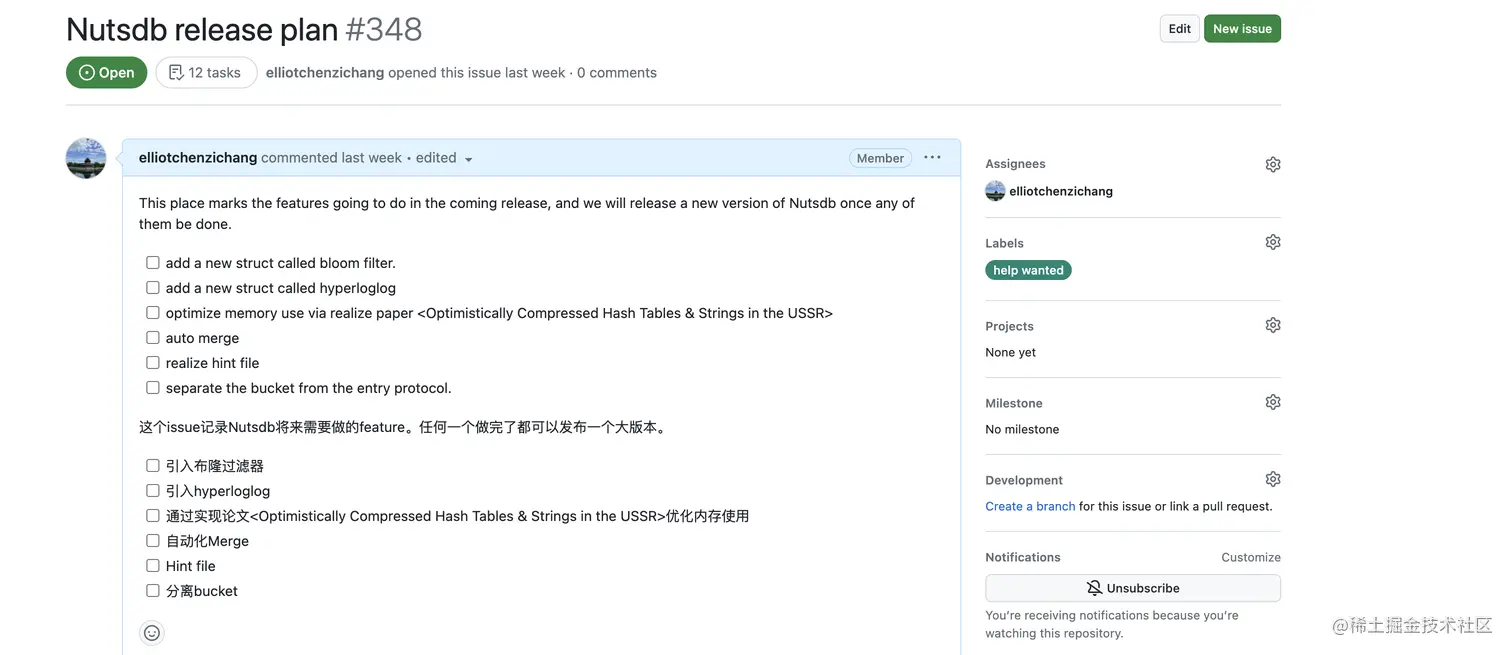
Task: Check the 'auto merge' task
Action: tap(153, 338)
